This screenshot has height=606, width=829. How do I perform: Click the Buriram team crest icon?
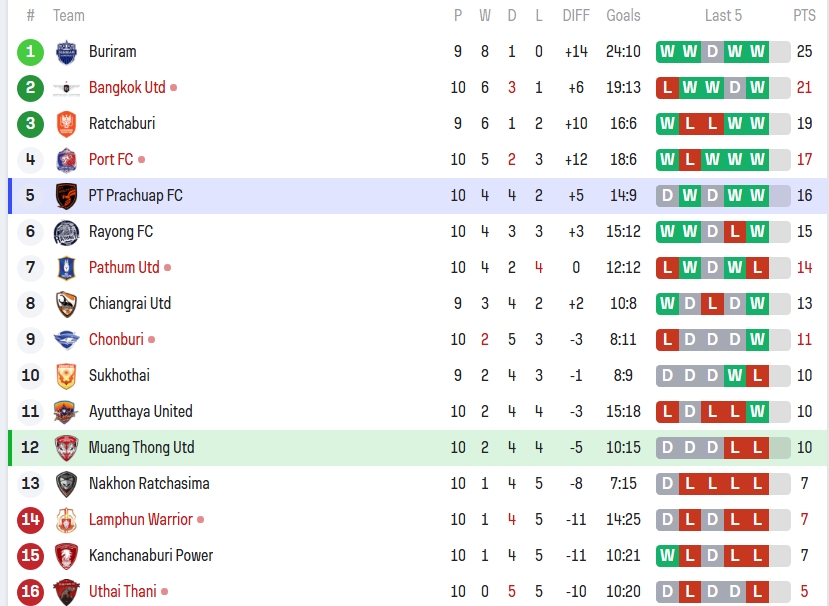[x=66, y=52]
